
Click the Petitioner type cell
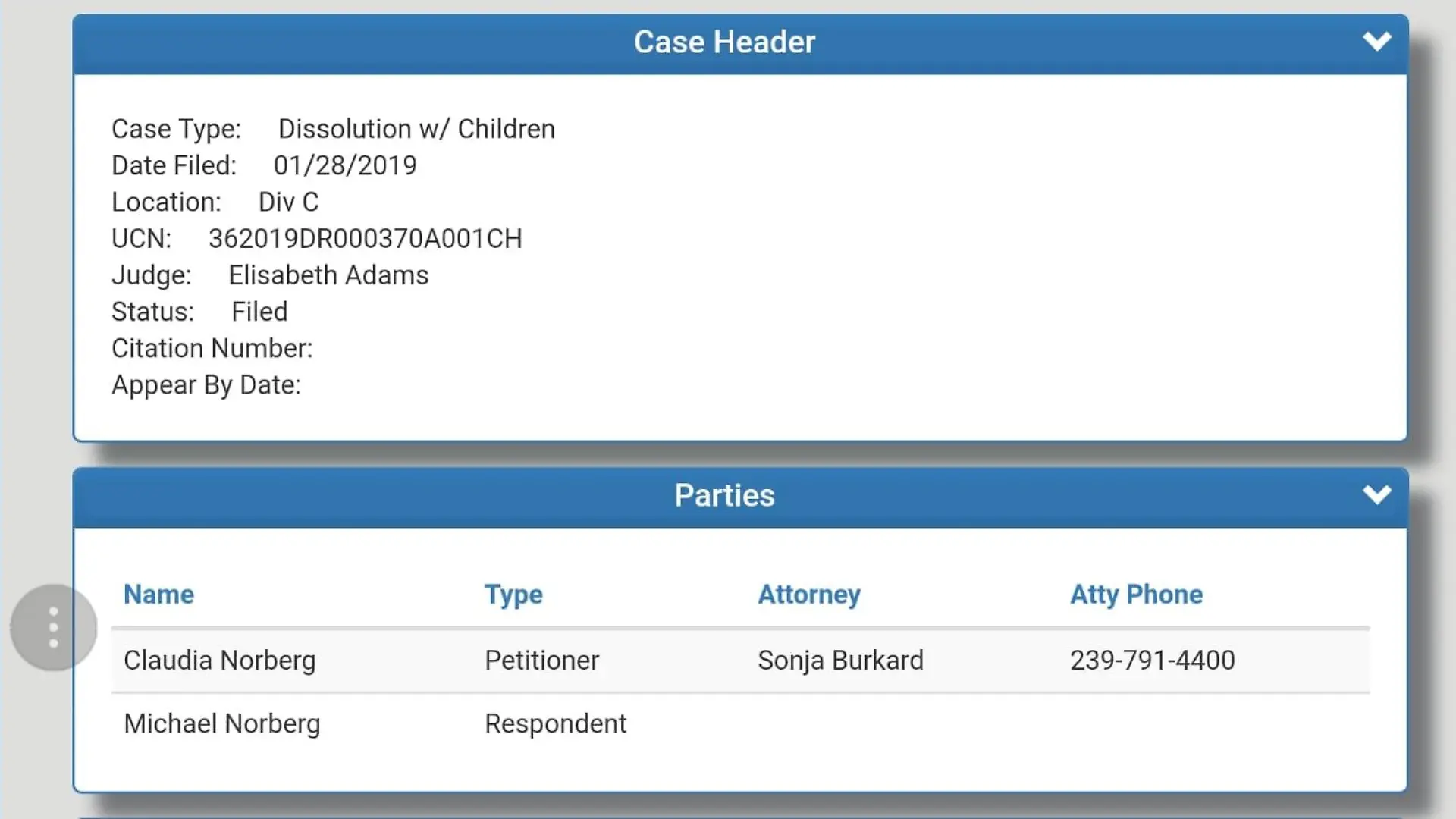point(541,661)
